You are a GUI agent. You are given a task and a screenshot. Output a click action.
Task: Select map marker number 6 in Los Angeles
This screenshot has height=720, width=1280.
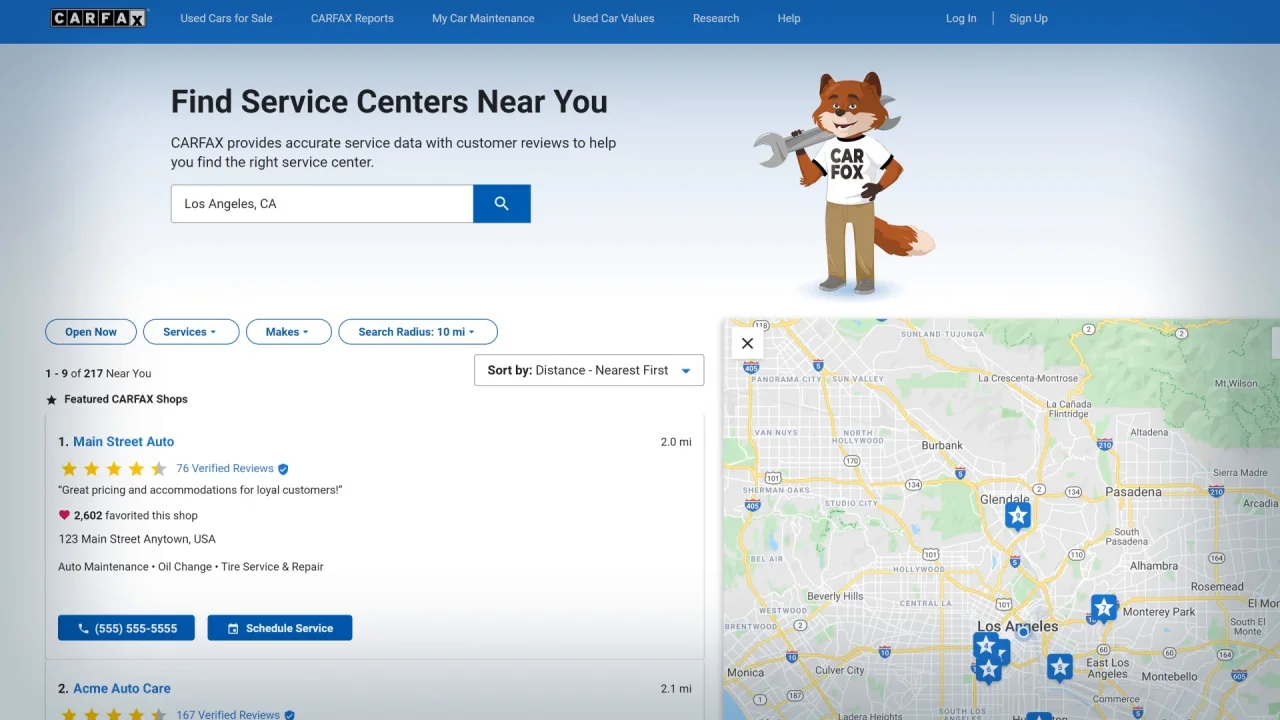[989, 669]
